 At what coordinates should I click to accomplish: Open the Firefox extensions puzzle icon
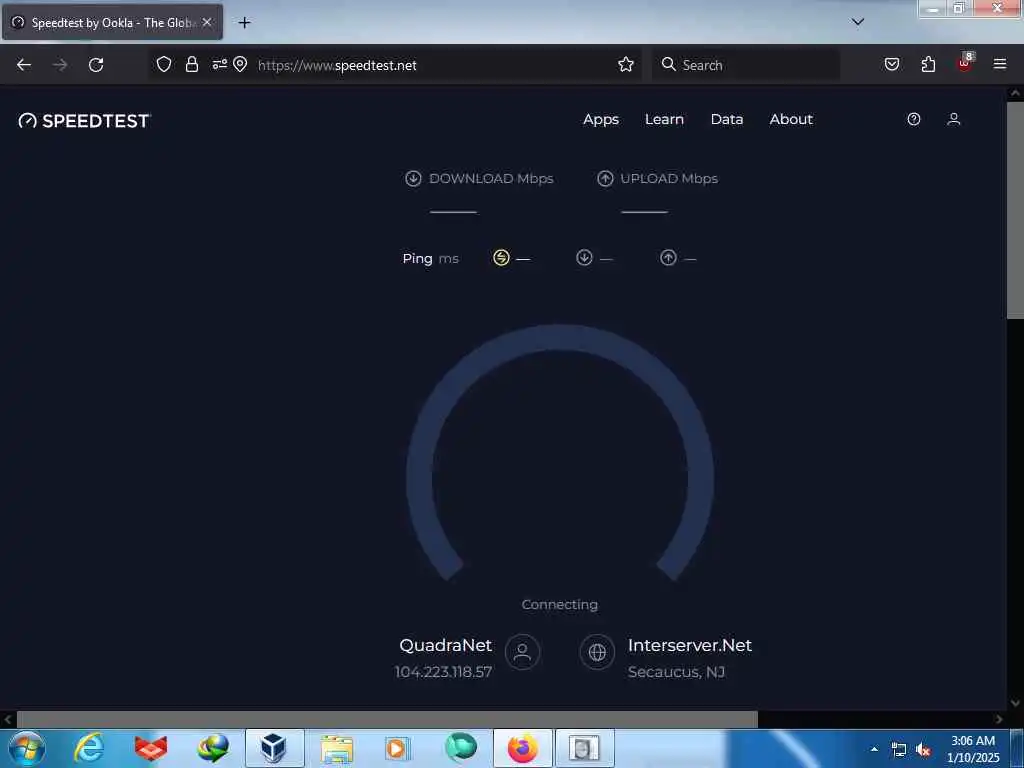coord(928,64)
